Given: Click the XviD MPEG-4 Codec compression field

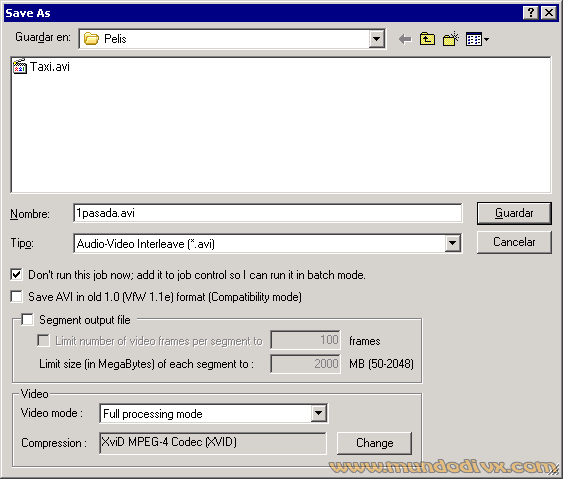Looking at the screenshot, I should pos(213,443).
